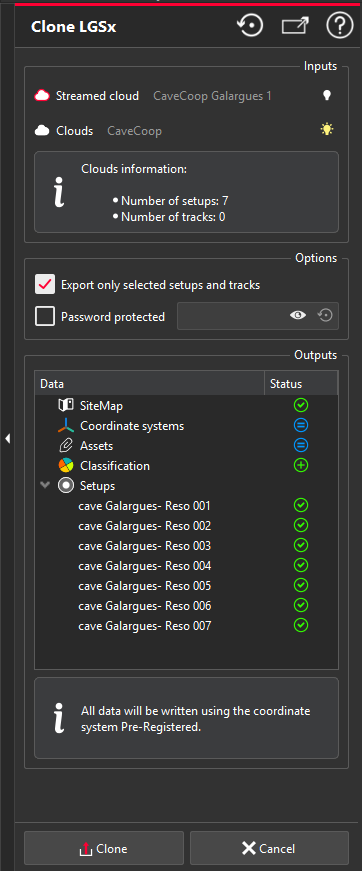Click the status check for Reso 002
Screen dimensions: 362x871
301,525
